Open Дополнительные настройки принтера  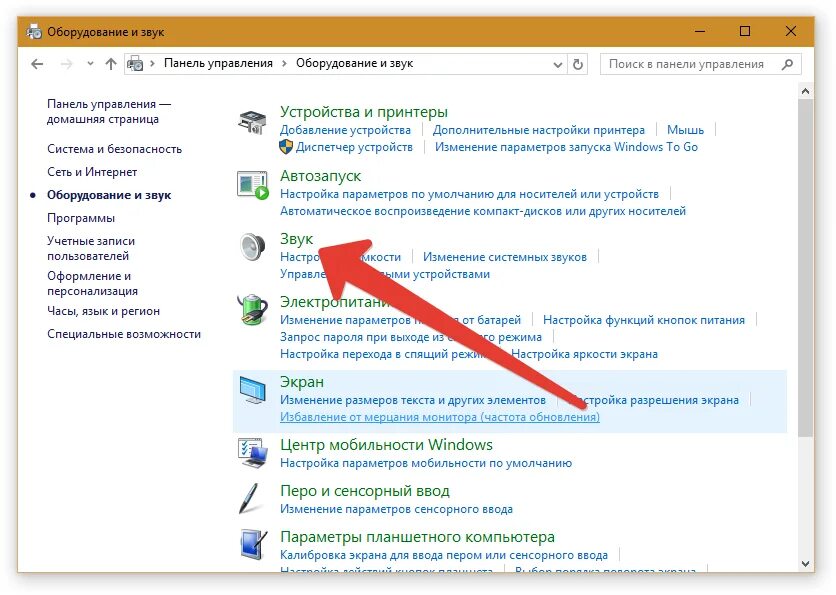538,130
